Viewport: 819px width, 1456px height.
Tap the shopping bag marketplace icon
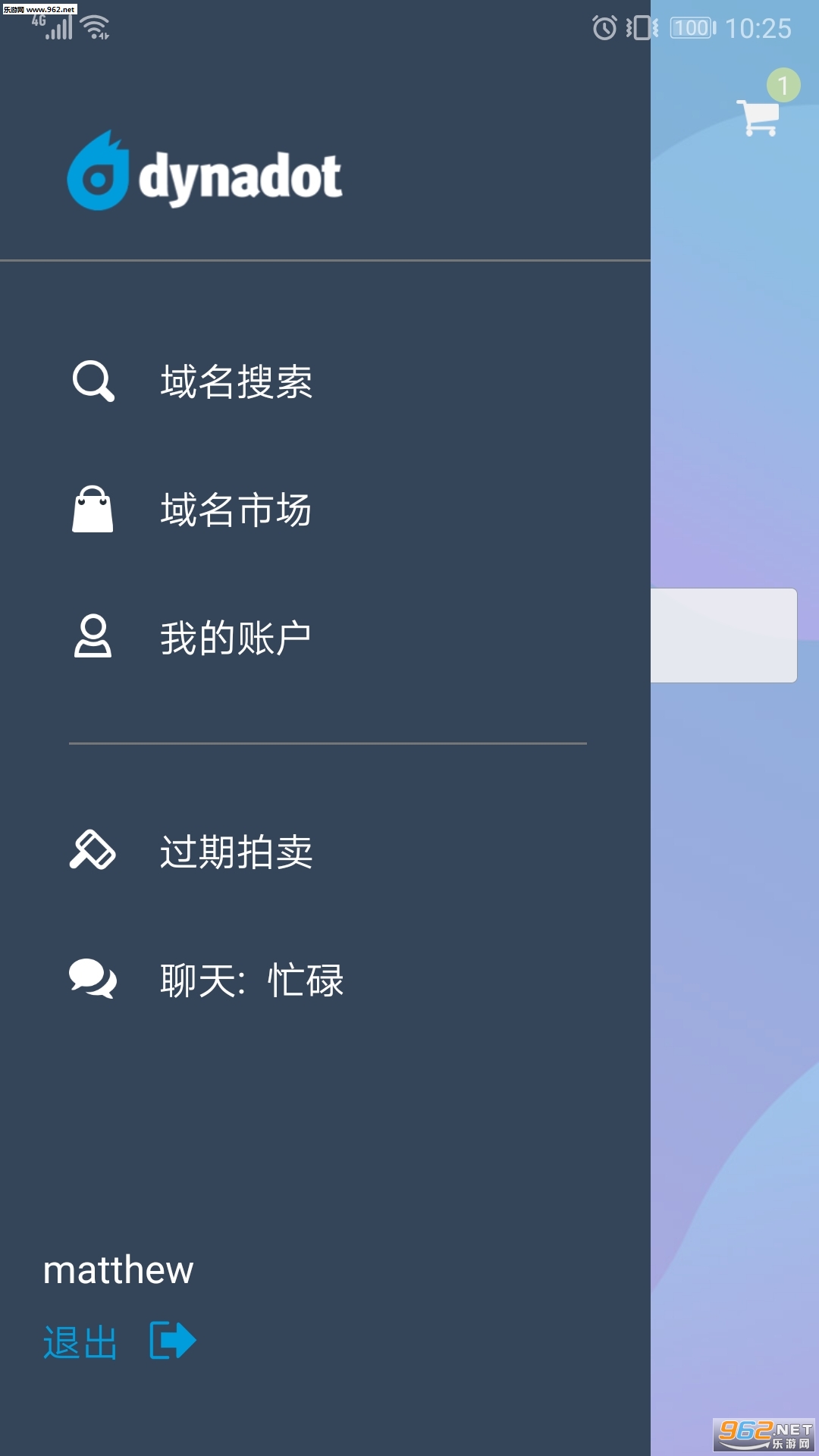pos(93,509)
